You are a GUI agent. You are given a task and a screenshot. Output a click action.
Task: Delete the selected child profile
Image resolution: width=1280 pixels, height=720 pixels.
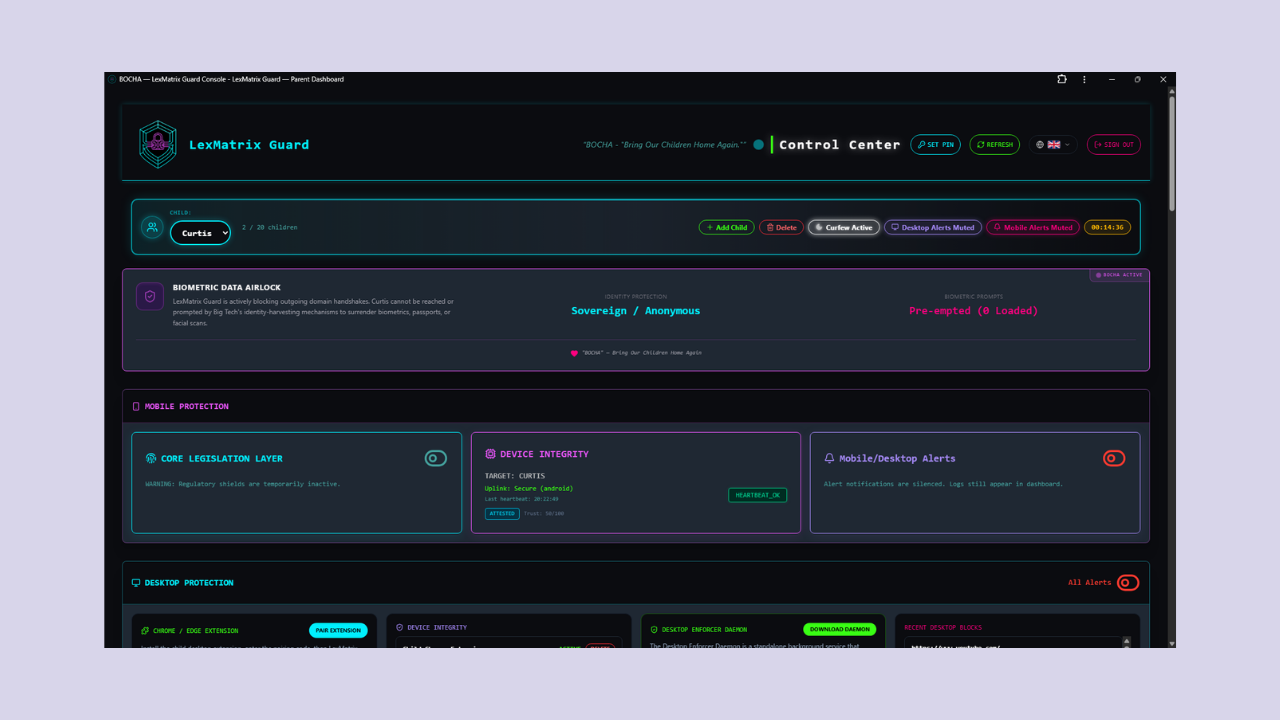pyautogui.click(x=782, y=228)
